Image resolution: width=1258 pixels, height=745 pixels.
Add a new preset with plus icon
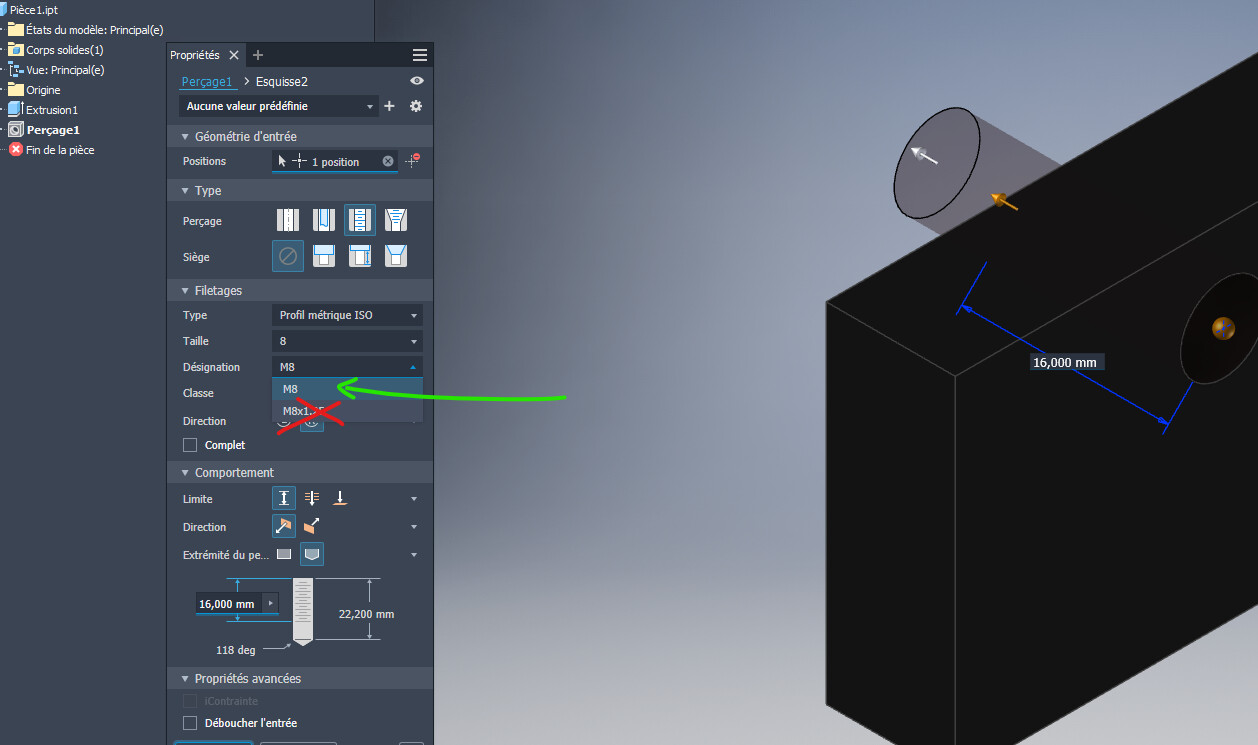tap(390, 106)
